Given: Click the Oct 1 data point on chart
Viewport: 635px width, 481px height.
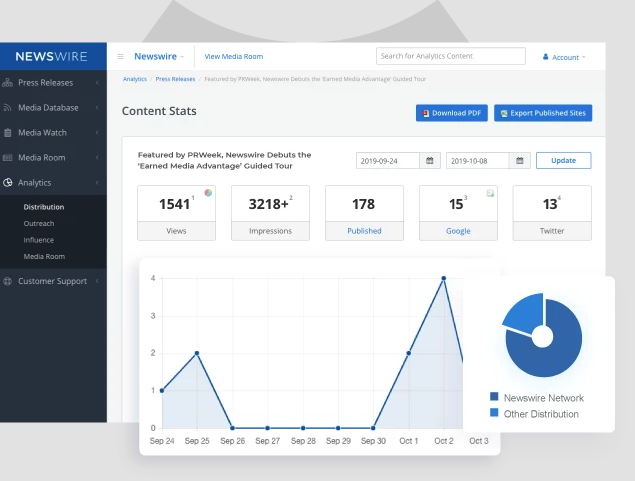Looking at the screenshot, I should click(409, 353).
